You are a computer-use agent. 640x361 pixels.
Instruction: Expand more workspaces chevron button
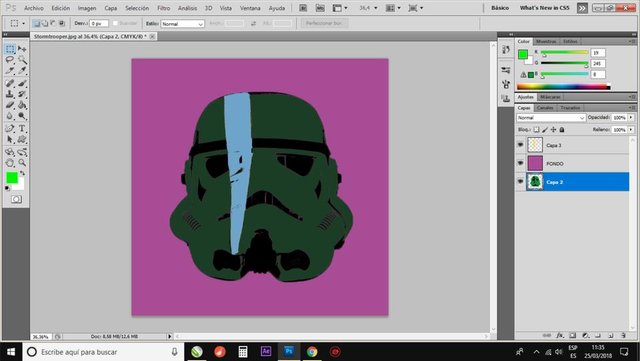[582, 8]
